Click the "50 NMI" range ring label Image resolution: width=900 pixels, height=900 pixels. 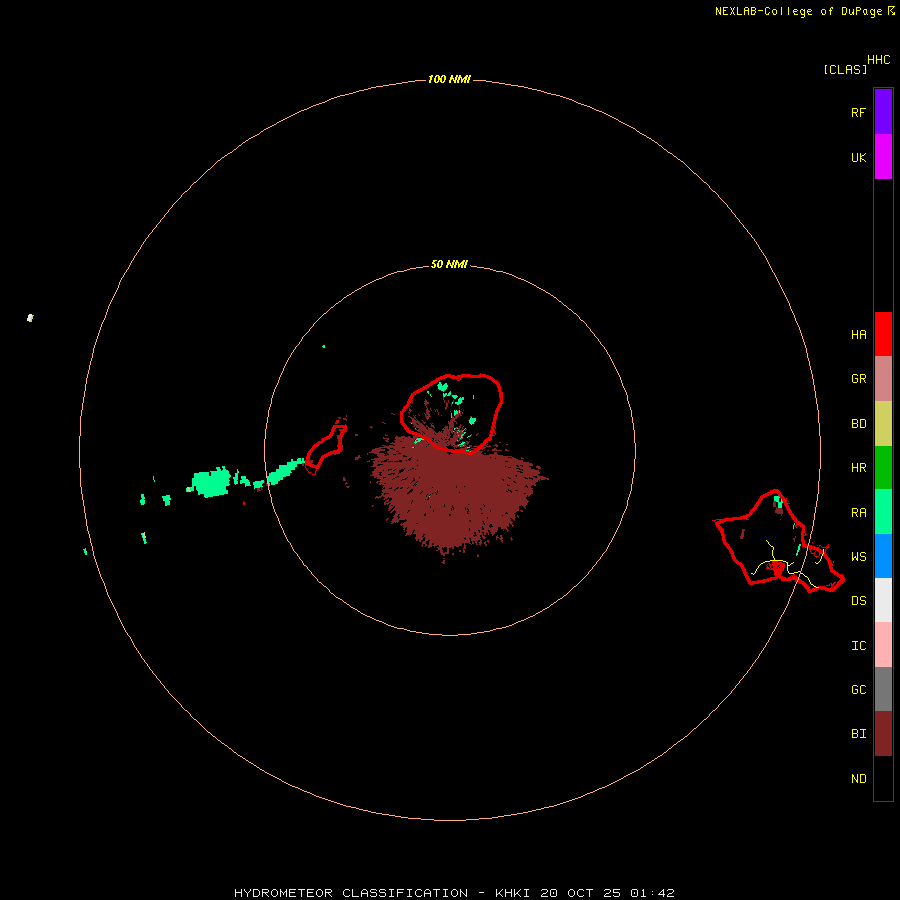[449, 264]
